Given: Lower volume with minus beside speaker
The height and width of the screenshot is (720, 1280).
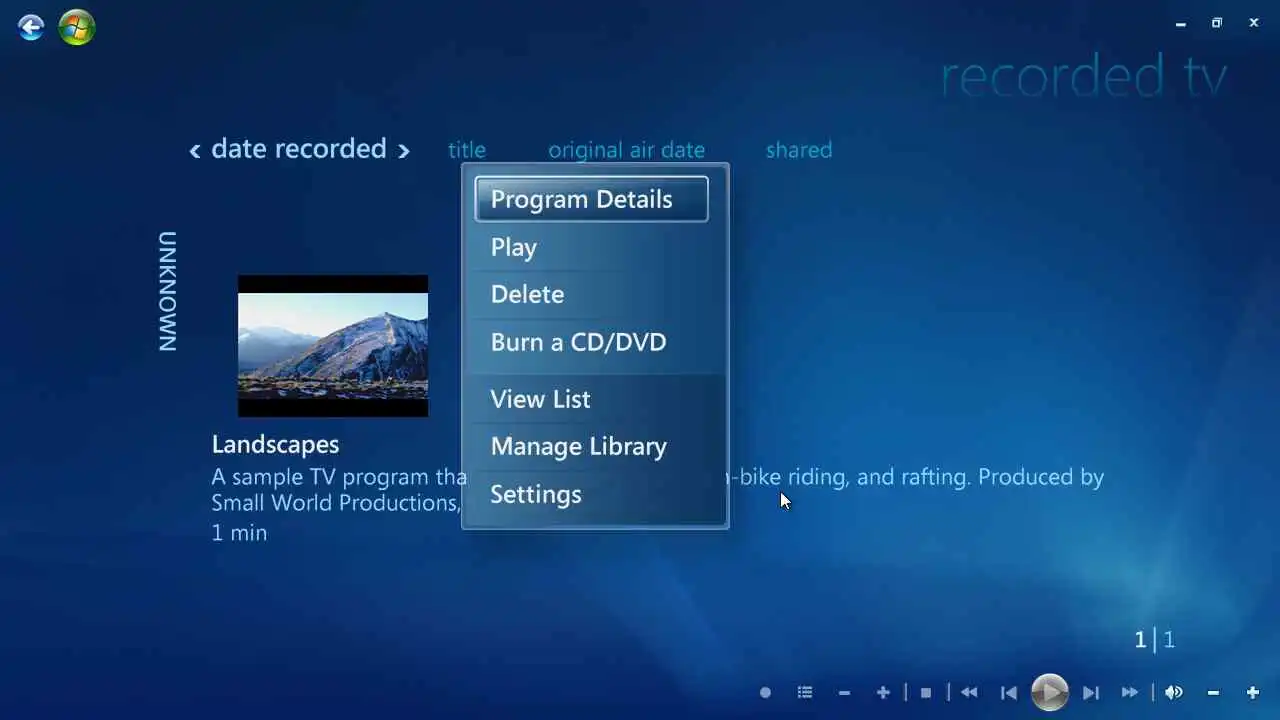Looking at the screenshot, I should click(x=1213, y=692).
